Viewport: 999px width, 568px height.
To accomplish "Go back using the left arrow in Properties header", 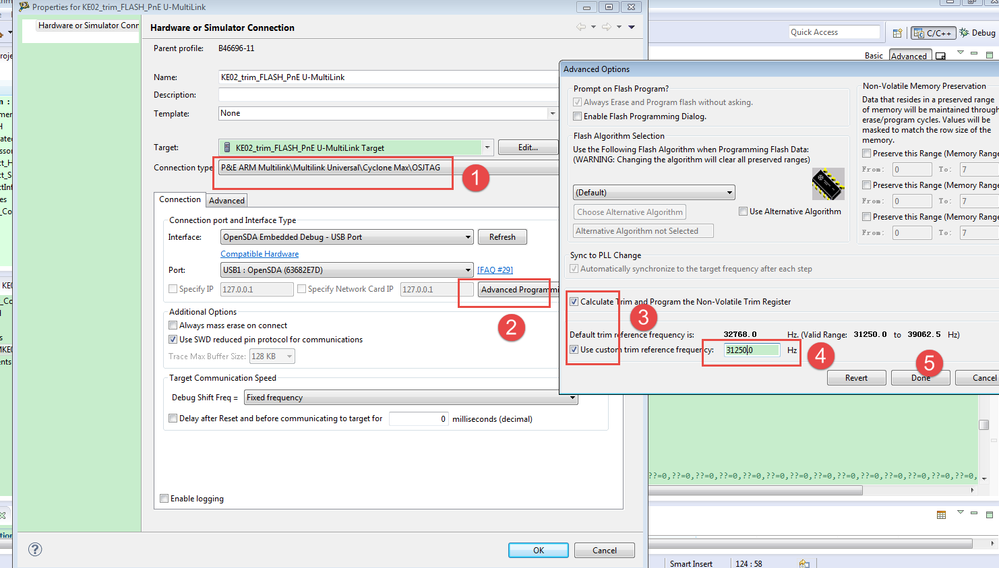I will (x=580, y=27).
